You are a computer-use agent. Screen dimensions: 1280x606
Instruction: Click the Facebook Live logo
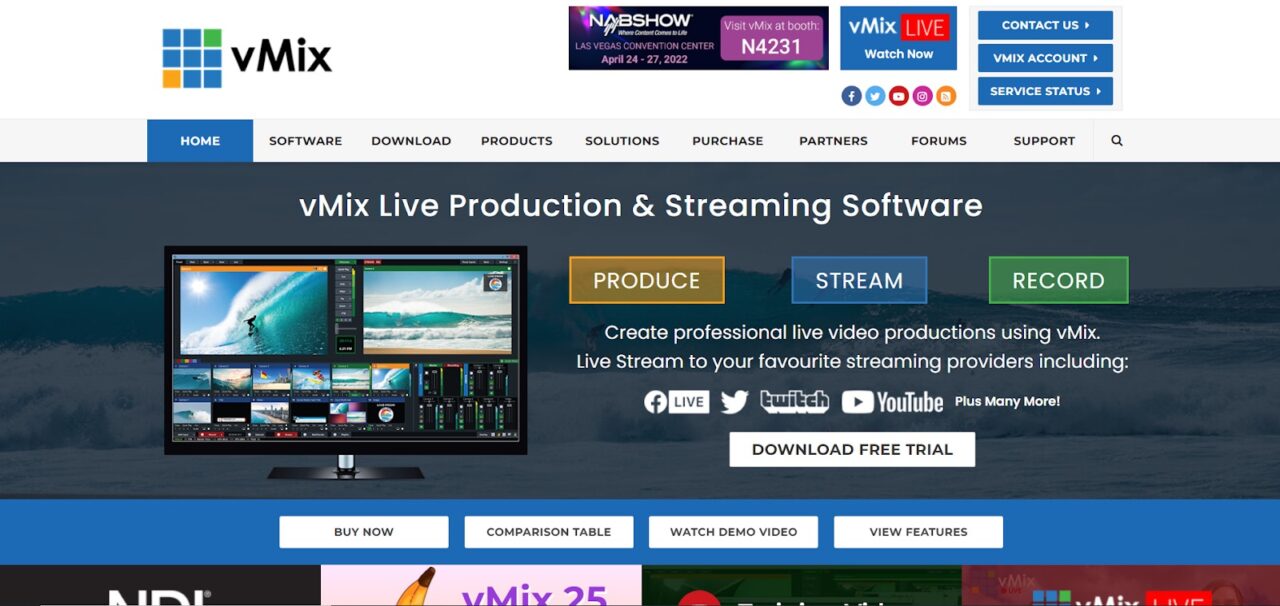pos(677,402)
